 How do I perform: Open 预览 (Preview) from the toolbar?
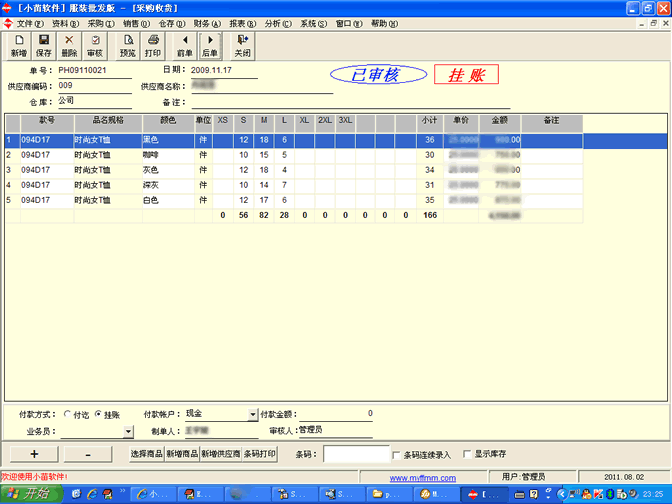[128, 45]
